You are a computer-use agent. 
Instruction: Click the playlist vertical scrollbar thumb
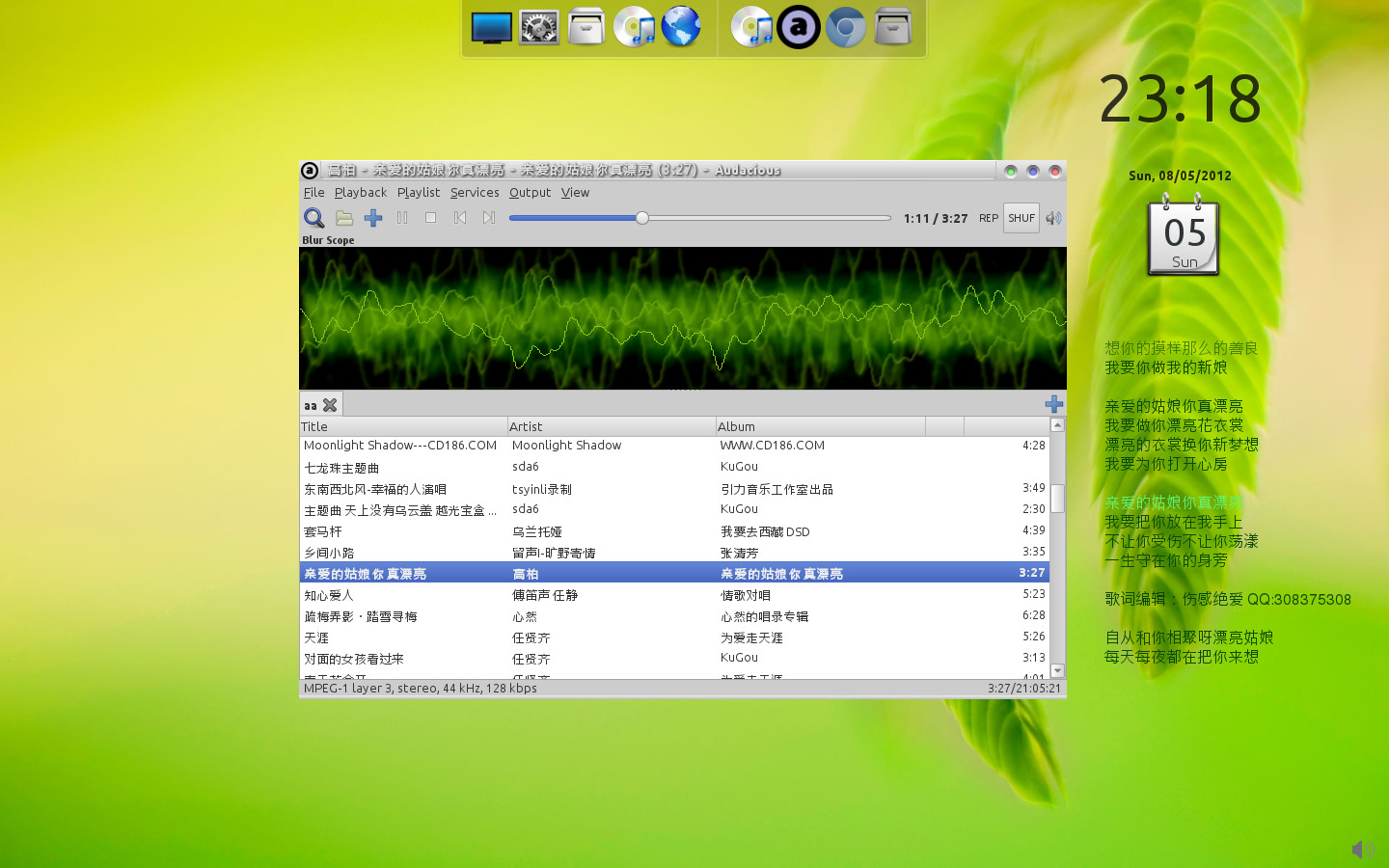[x=1057, y=498]
